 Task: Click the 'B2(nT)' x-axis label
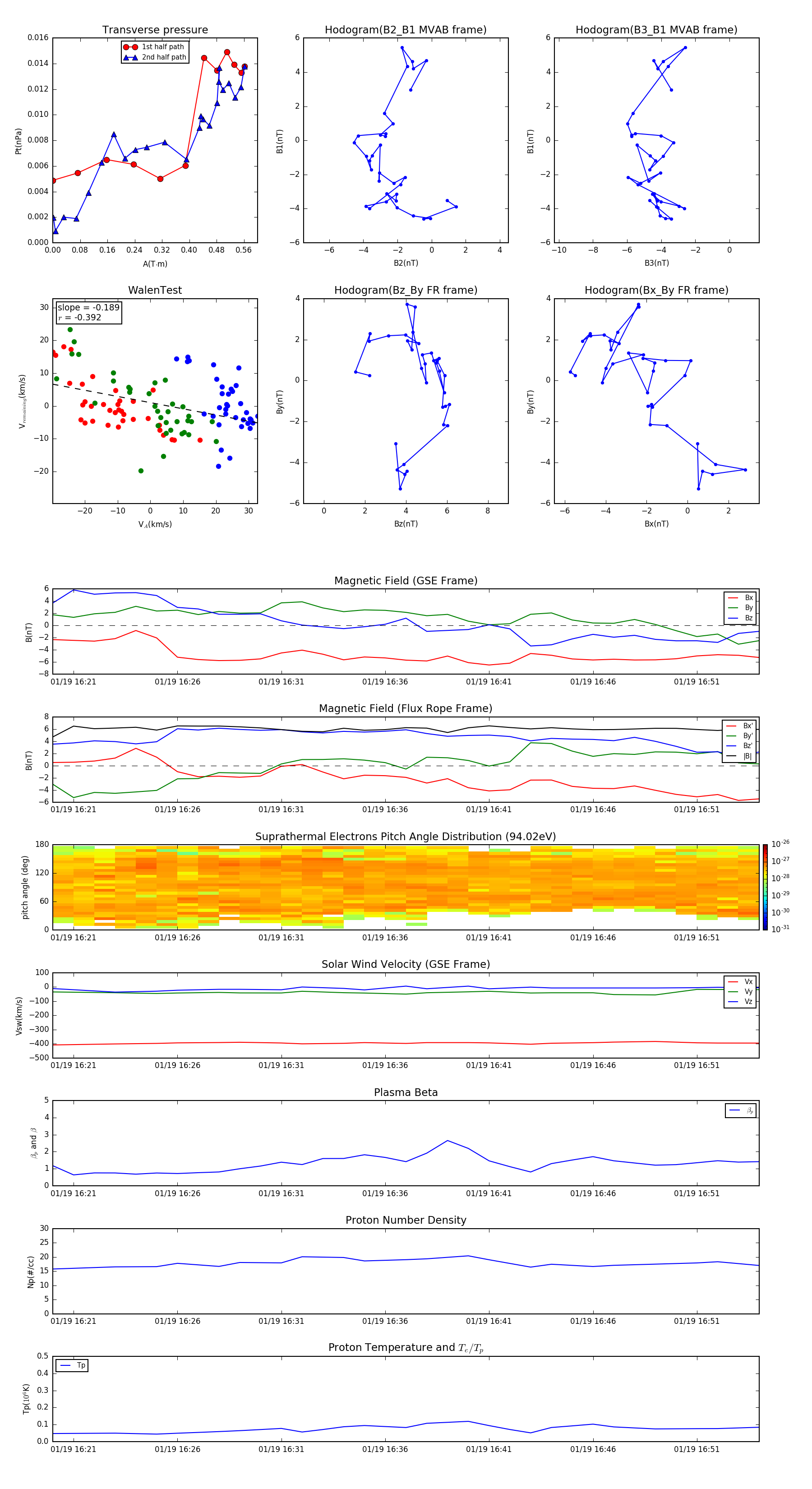[406, 263]
